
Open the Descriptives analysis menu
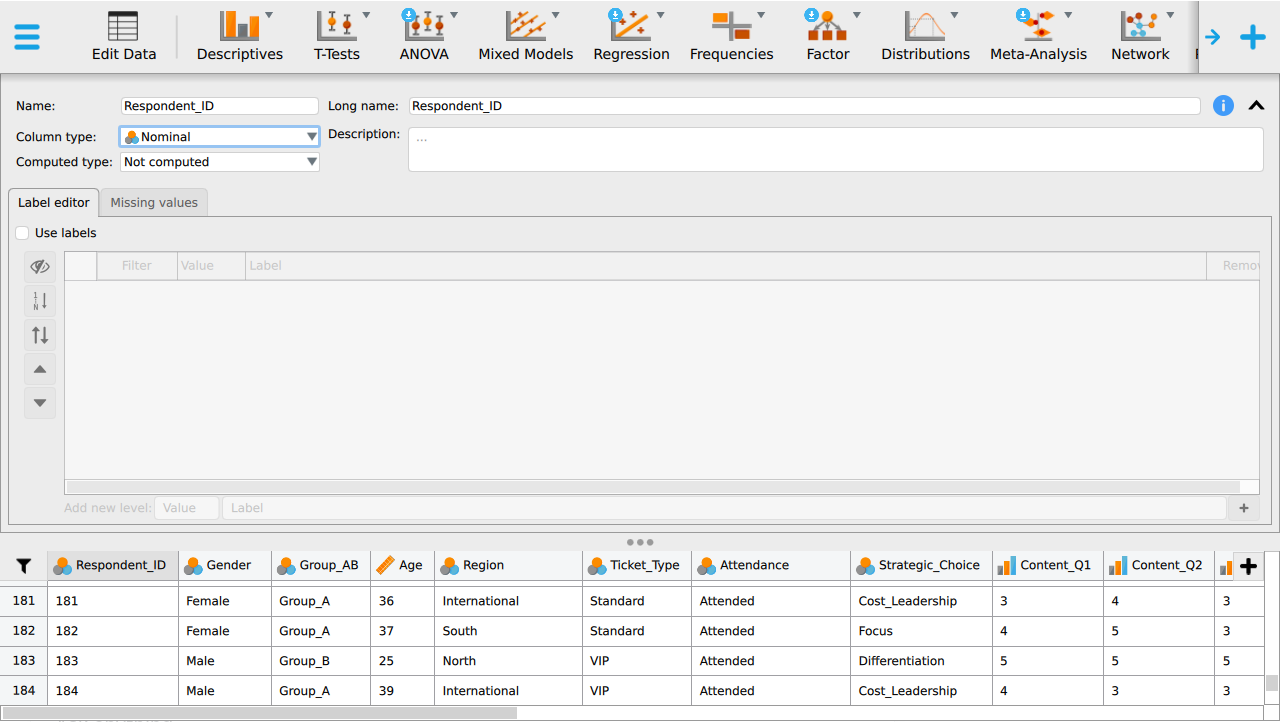(240, 37)
